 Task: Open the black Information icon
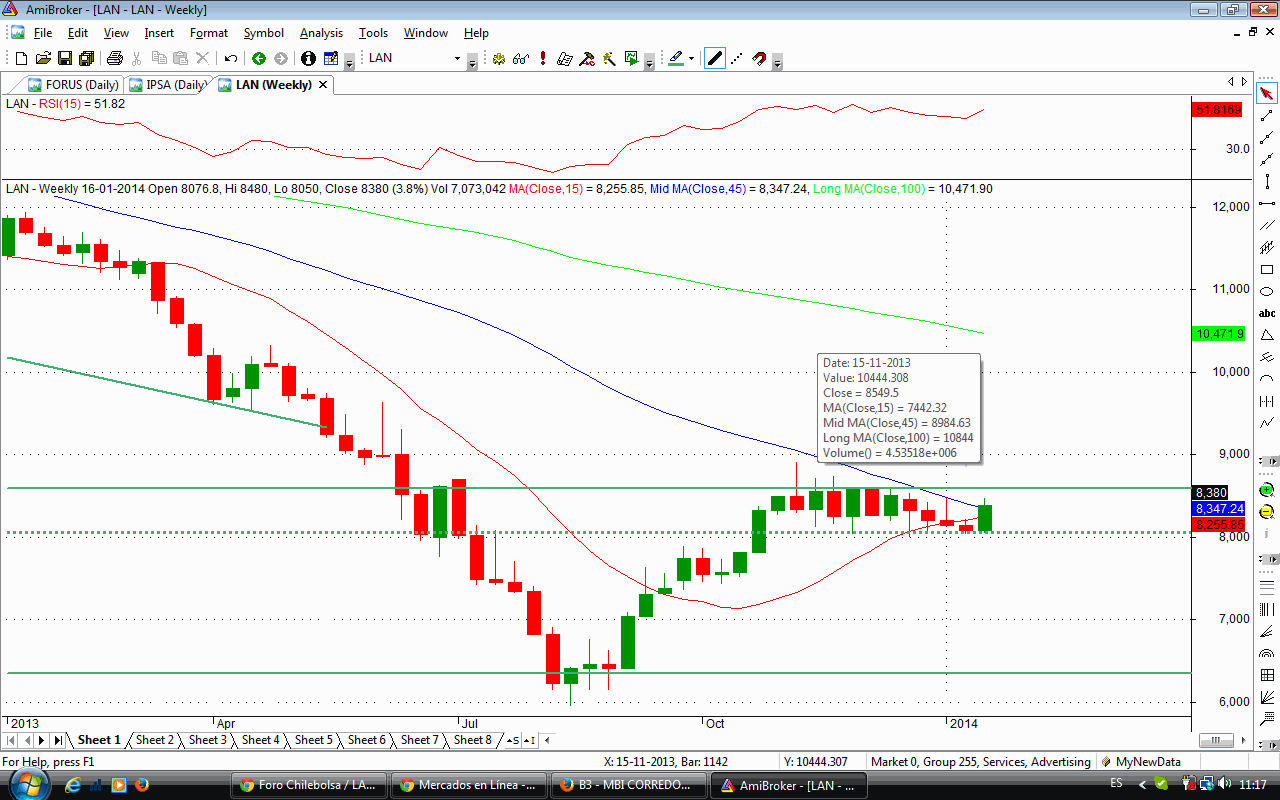point(308,59)
